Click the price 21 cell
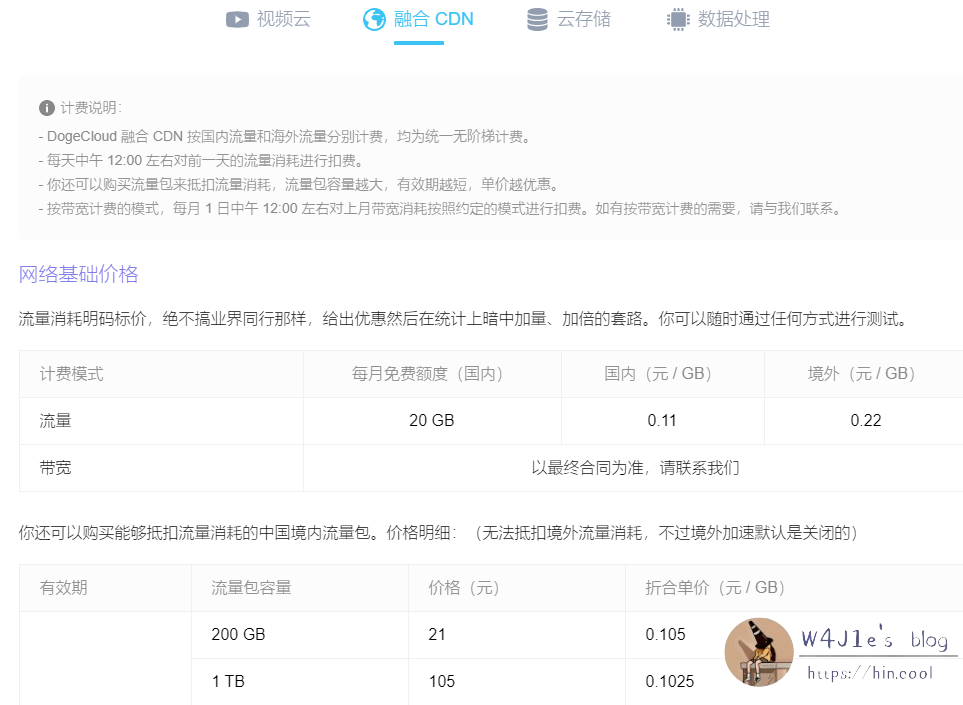The image size is (963, 705). click(x=517, y=635)
